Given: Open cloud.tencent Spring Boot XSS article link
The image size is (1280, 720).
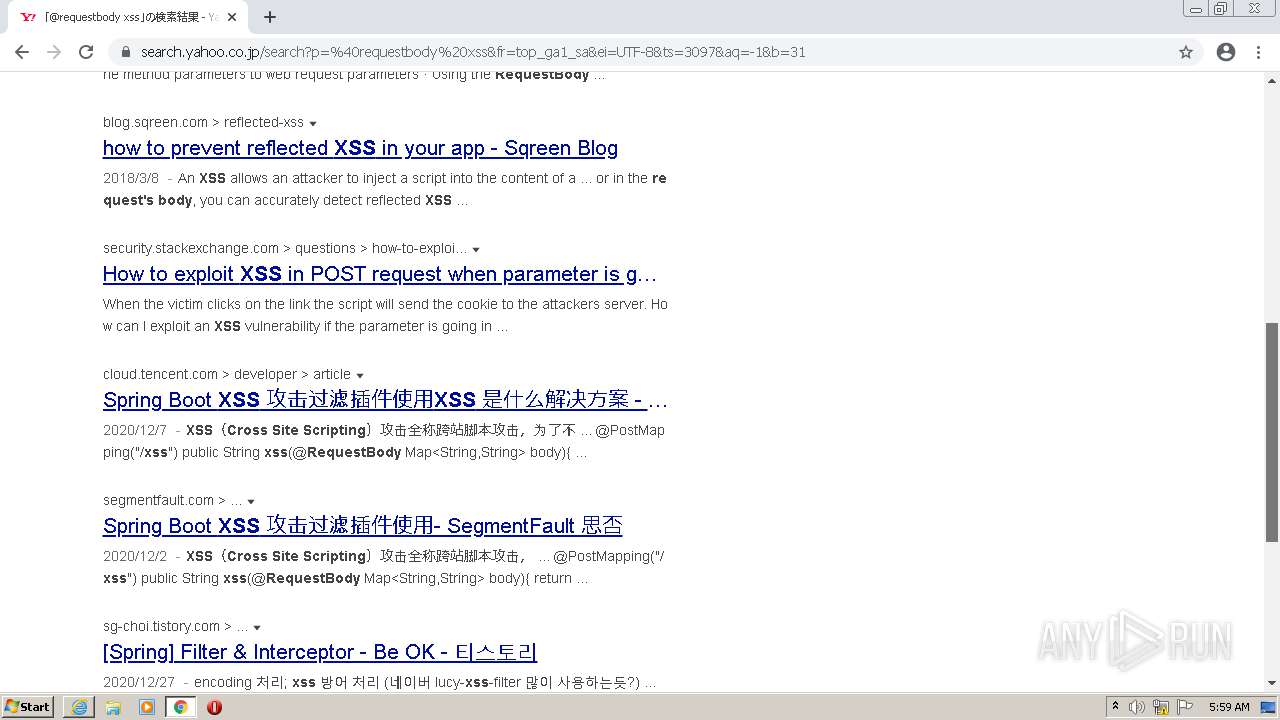Looking at the screenshot, I should [x=385, y=400].
